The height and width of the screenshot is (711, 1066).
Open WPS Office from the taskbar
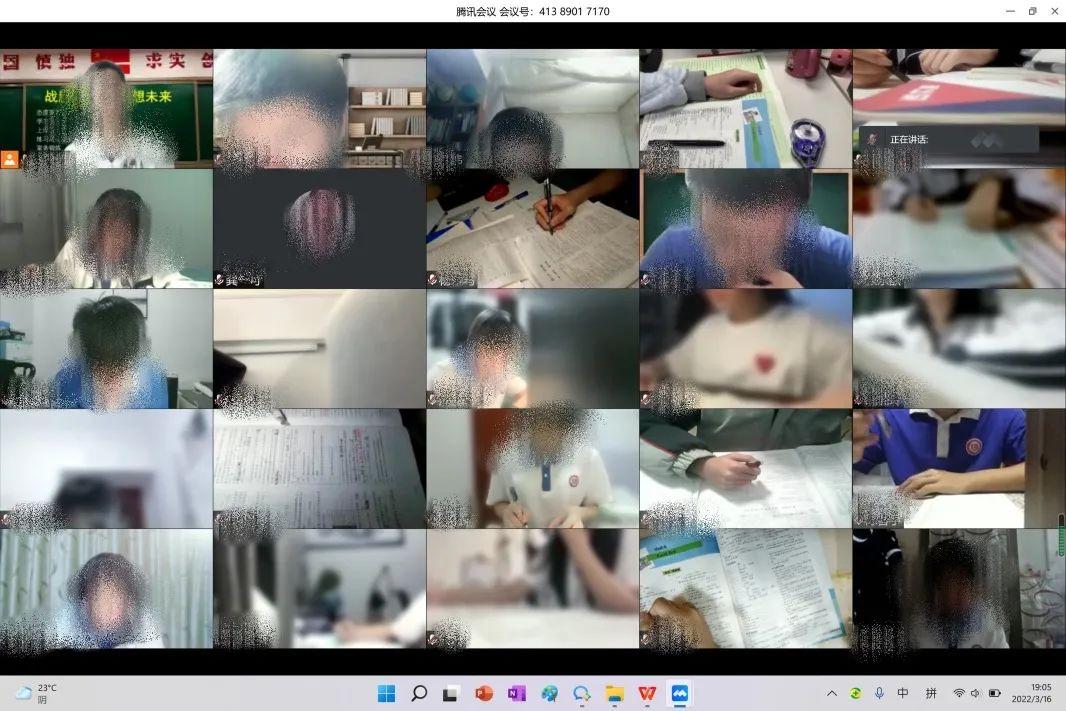pyautogui.click(x=647, y=693)
